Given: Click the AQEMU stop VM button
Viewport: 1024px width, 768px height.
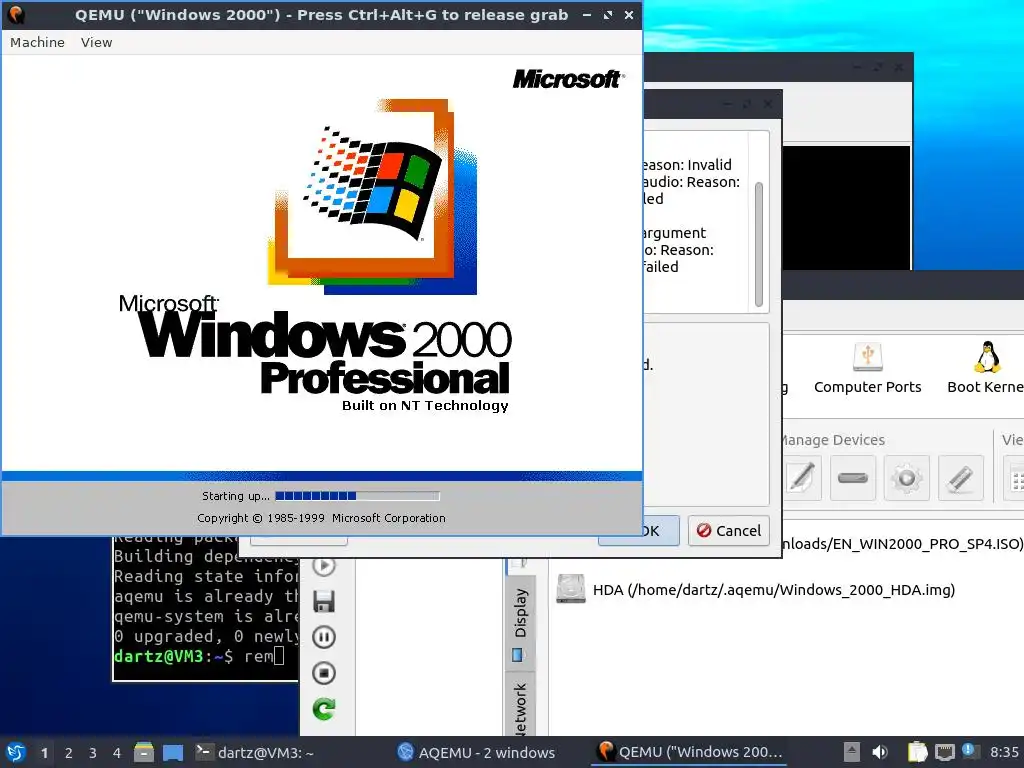Looking at the screenshot, I should pyautogui.click(x=324, y=673).
